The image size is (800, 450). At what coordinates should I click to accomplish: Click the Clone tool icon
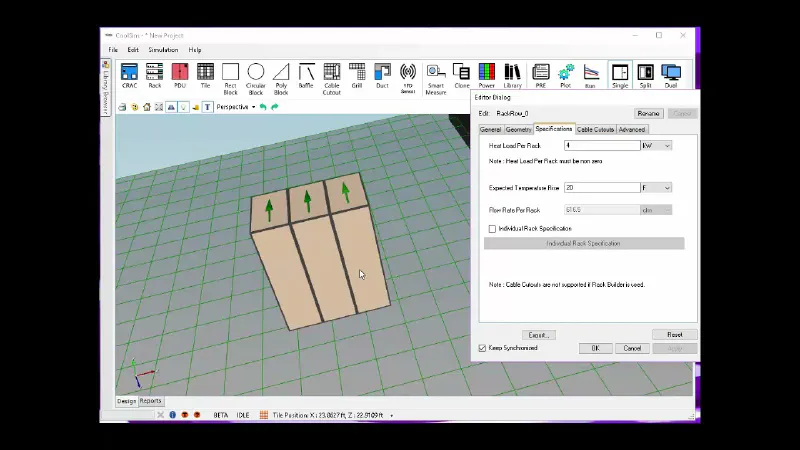462,76
